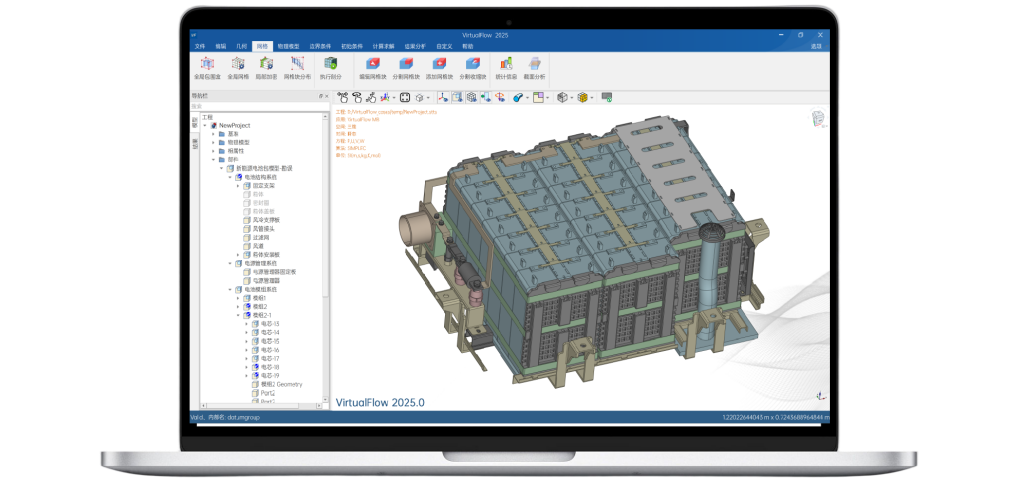
Task: Click the 全局包围盒 bounding box icon
Action: pyautogui.click(x=207, y=64)
